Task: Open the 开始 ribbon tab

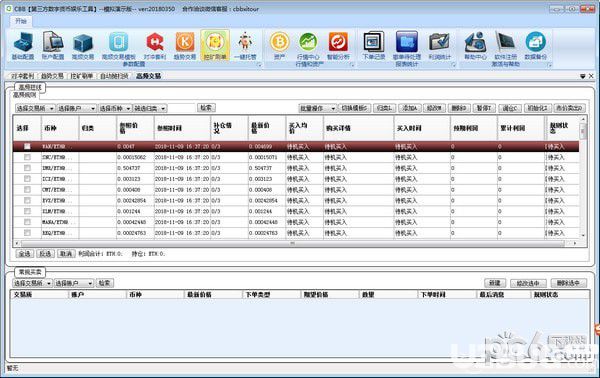Action: pos(21,21)
